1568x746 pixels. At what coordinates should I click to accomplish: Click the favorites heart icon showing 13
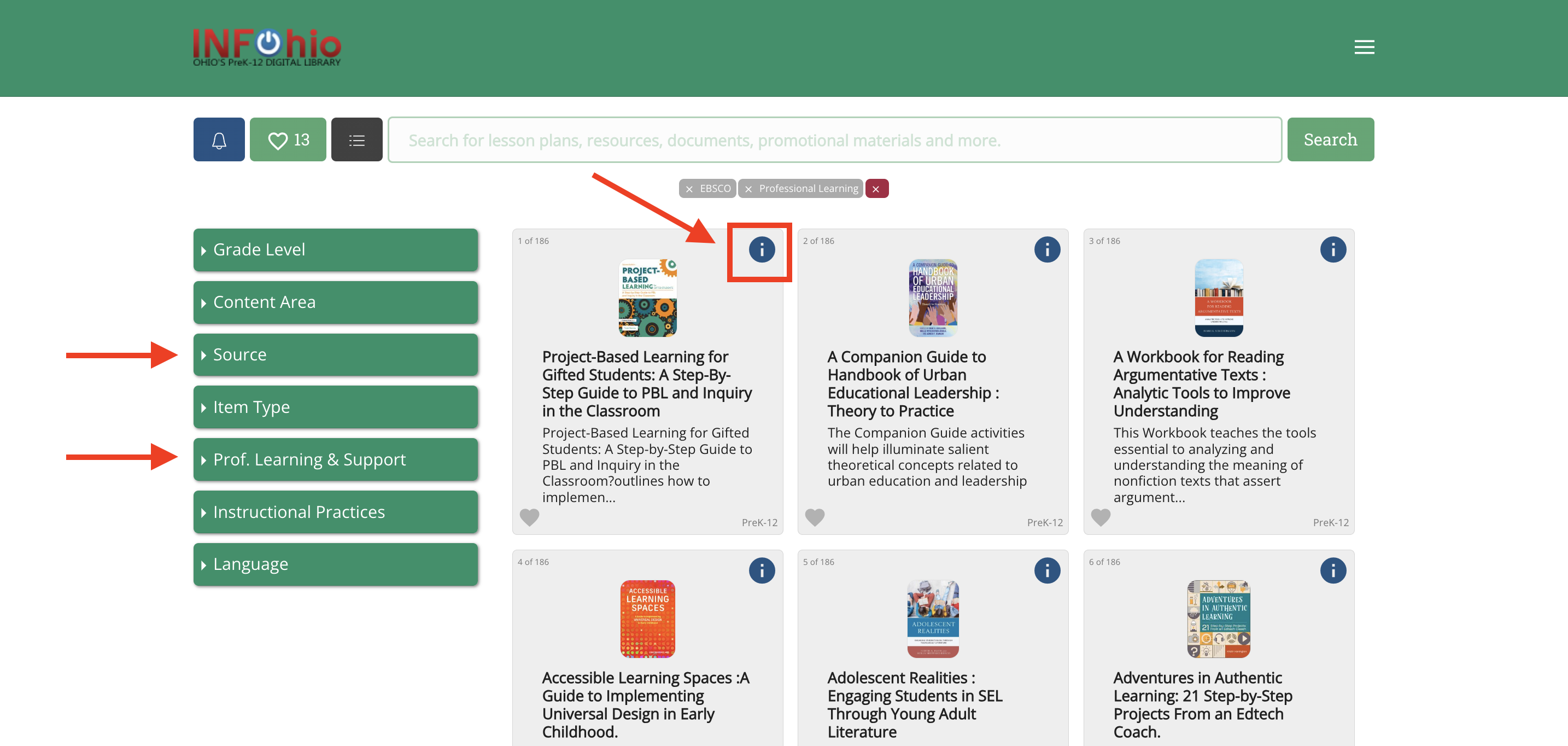(288, 139)
